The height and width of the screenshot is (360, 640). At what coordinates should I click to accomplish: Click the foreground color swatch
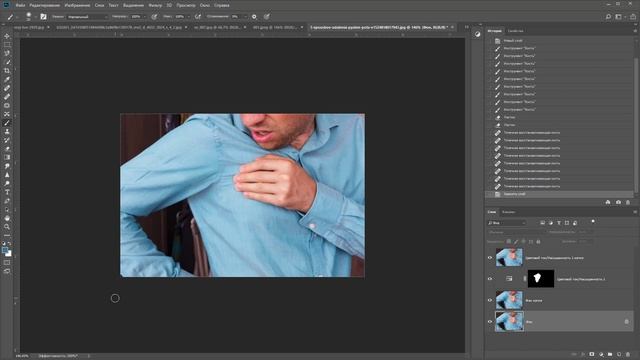coord(5,250)
